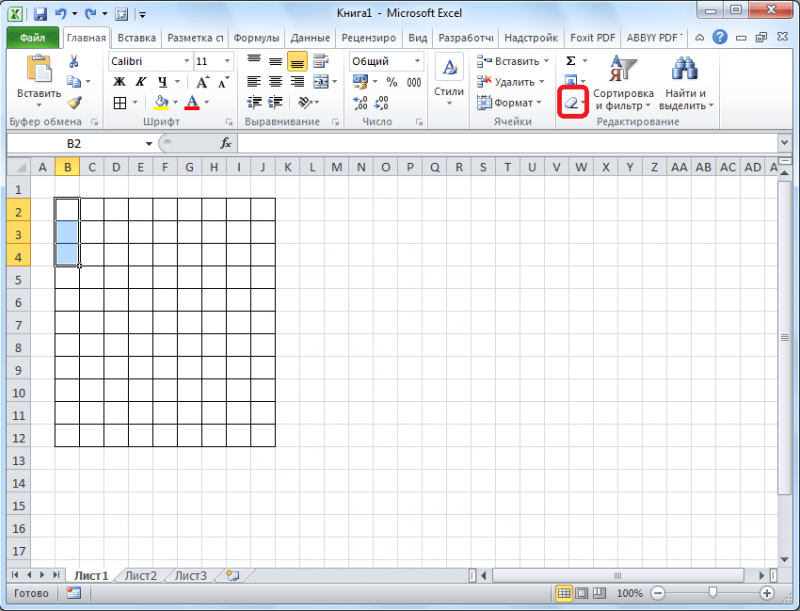Zoom in with the plus button
800x611 pixels.
[766, 593]
